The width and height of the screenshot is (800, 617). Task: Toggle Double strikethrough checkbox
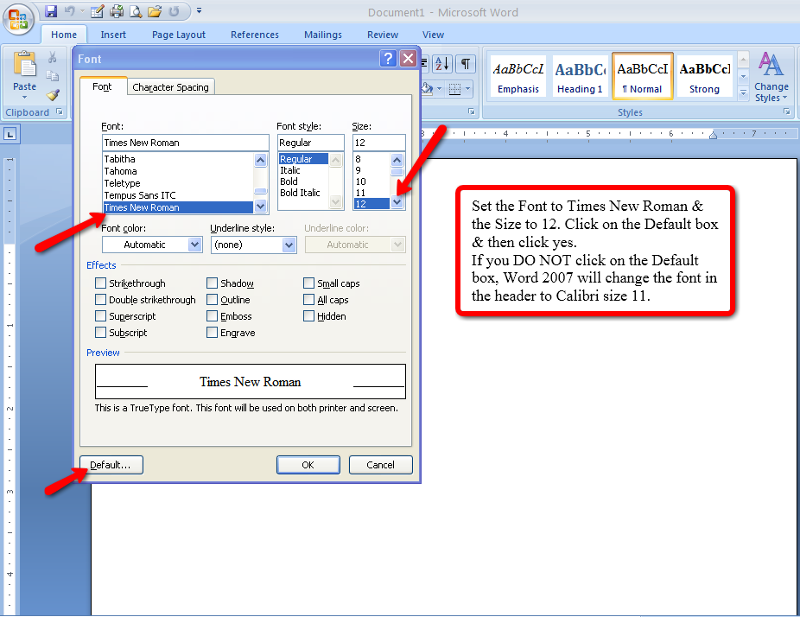click(x=101, y=300)
